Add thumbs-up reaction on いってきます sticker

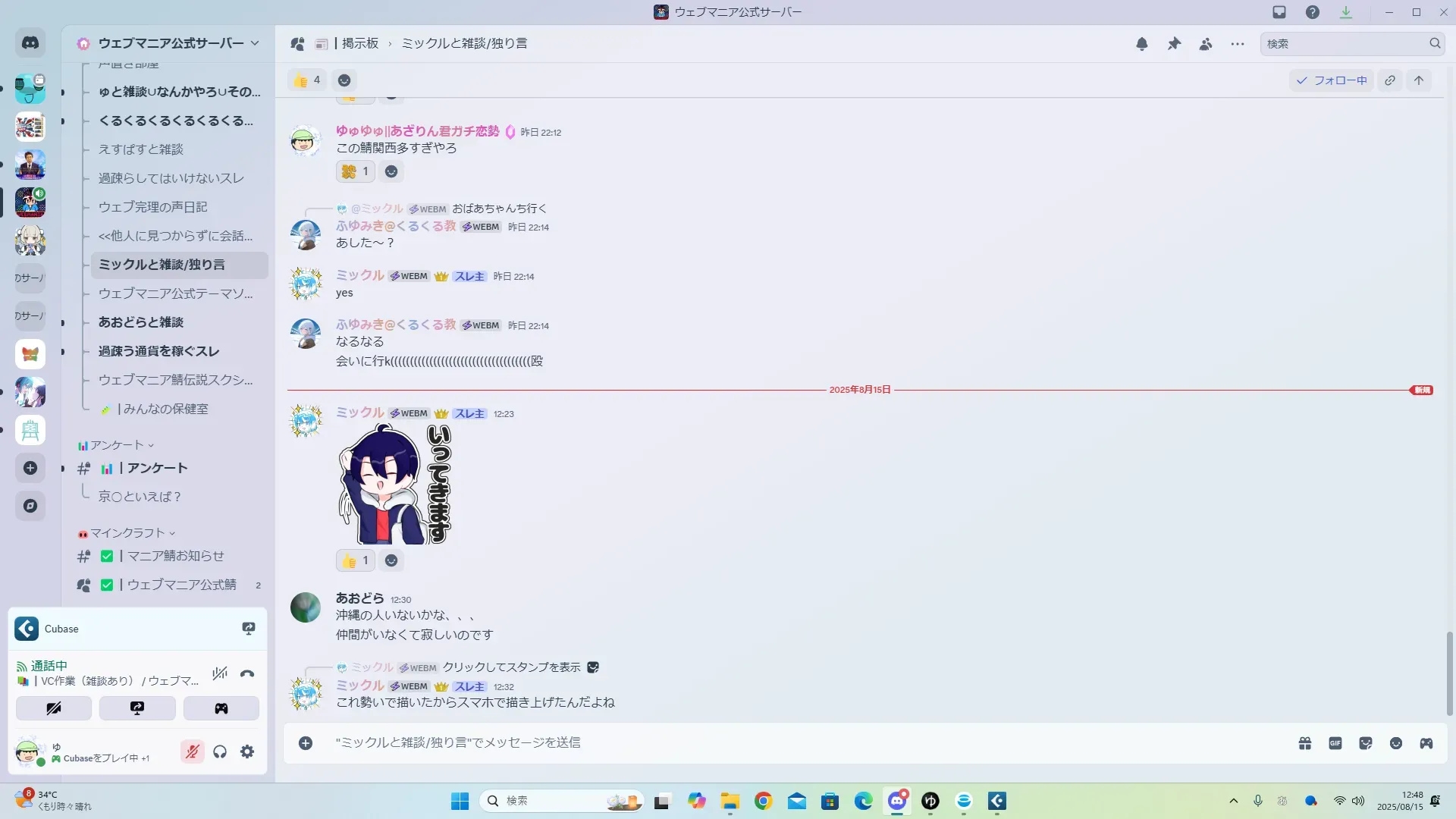coord(355,560)
